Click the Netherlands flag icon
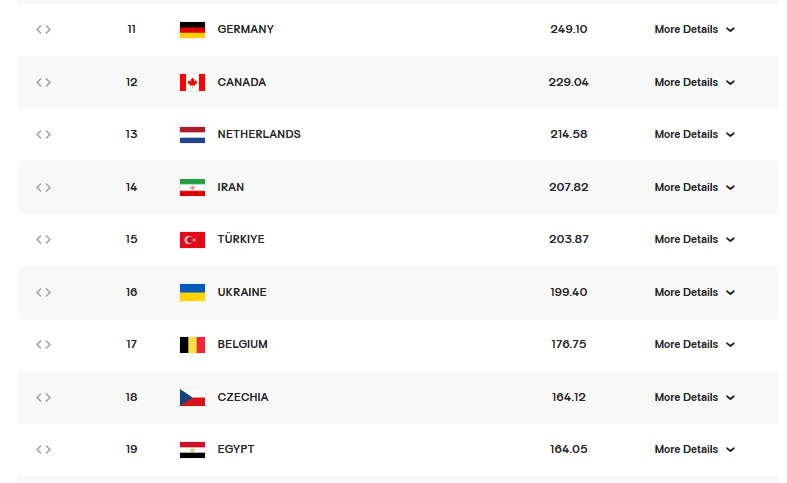This screenshot has height=483, width=787. click(192, 135)
